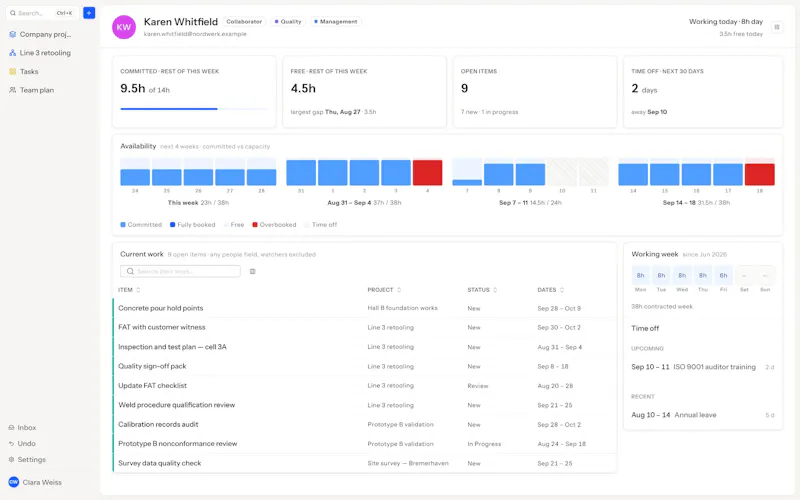Image resolution: width=800 pixels, height=500 pixels.
Task: Click the Company projects icon
Action: [13, 34]
